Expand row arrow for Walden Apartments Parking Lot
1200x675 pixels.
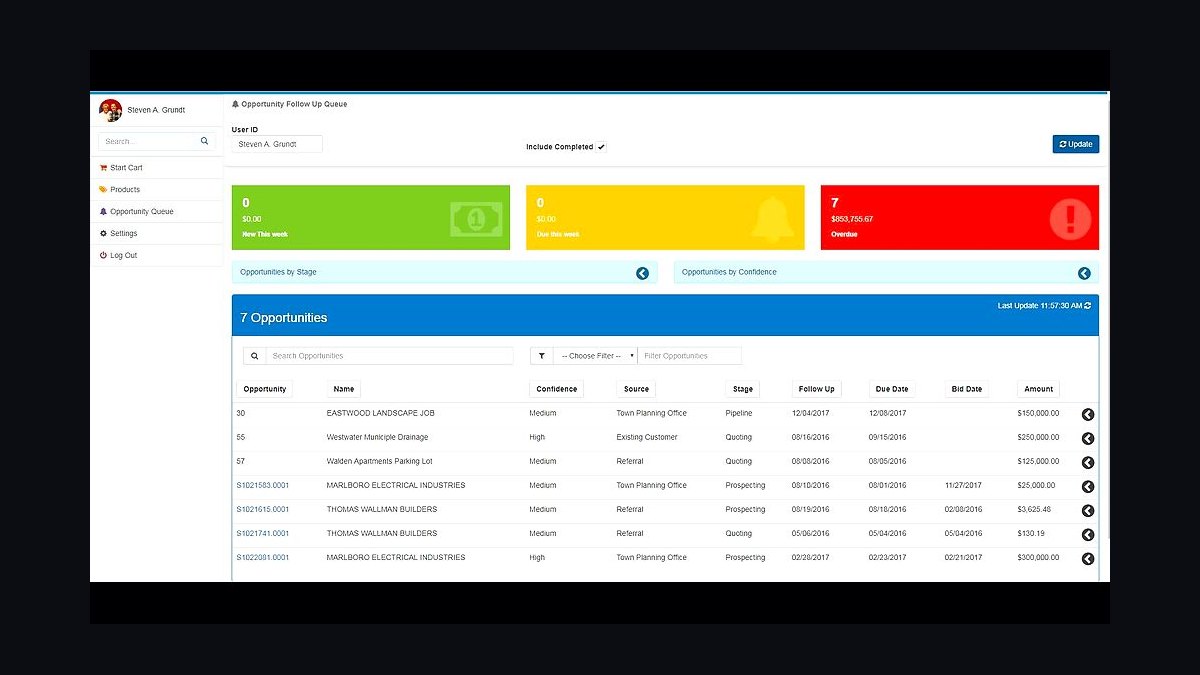click(x=1088, y=462)
